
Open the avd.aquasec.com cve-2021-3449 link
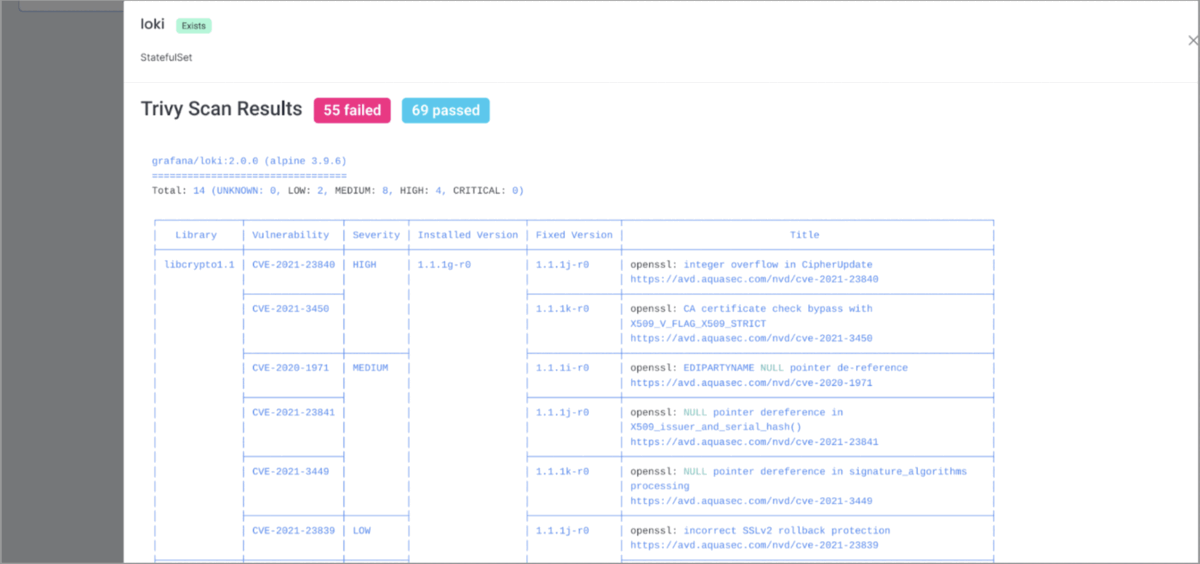coord(751,500)
